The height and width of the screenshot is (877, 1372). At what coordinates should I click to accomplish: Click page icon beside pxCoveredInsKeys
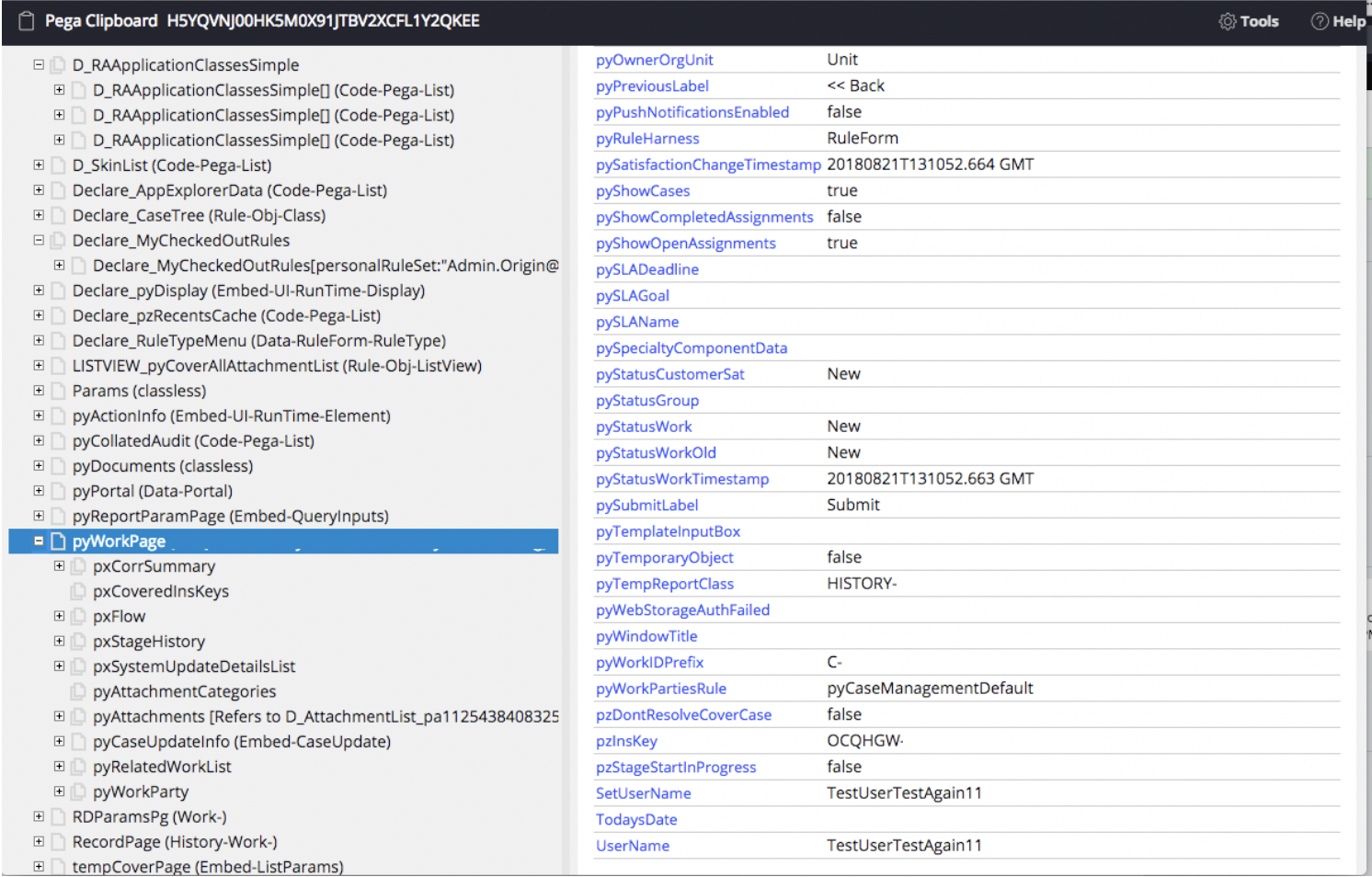coord(79,591)
